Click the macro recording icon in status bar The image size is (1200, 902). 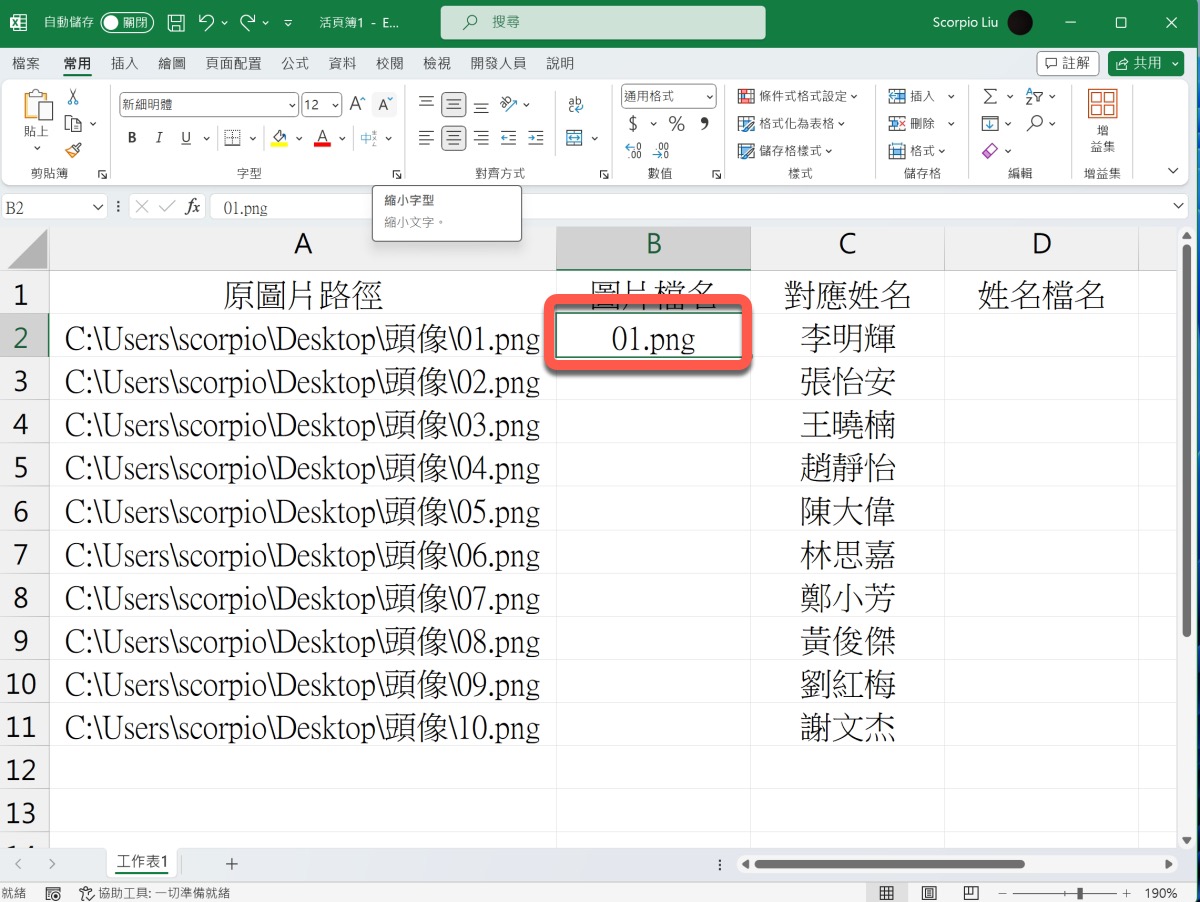pos(53,893)
